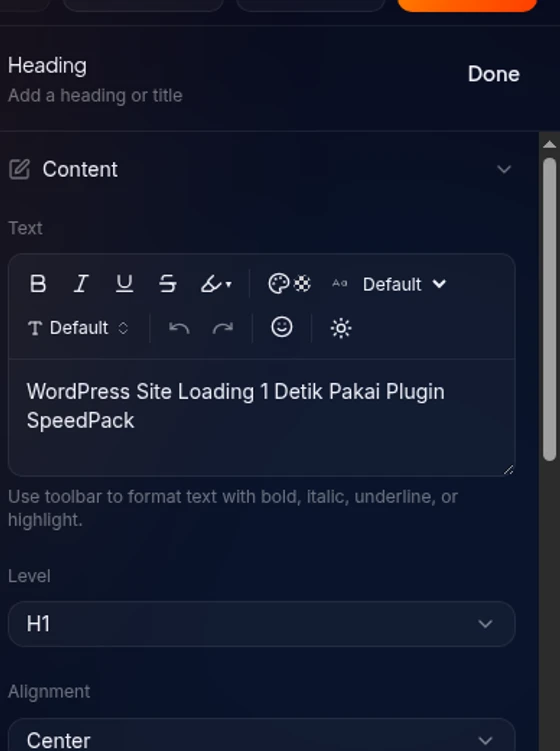Click the vertical scrollbar thumb
Screen dimensions: 560x751
click(x=550, y=309)
